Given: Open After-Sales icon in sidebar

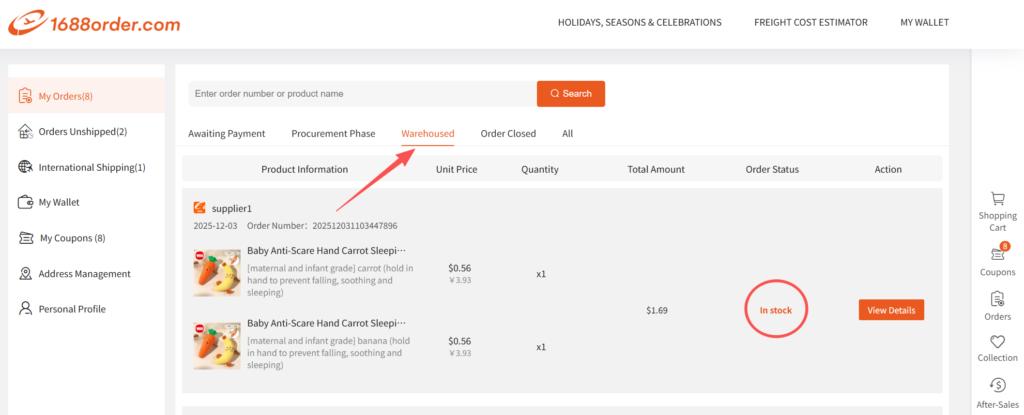Looking at the screenshot, I should (996, 386).
